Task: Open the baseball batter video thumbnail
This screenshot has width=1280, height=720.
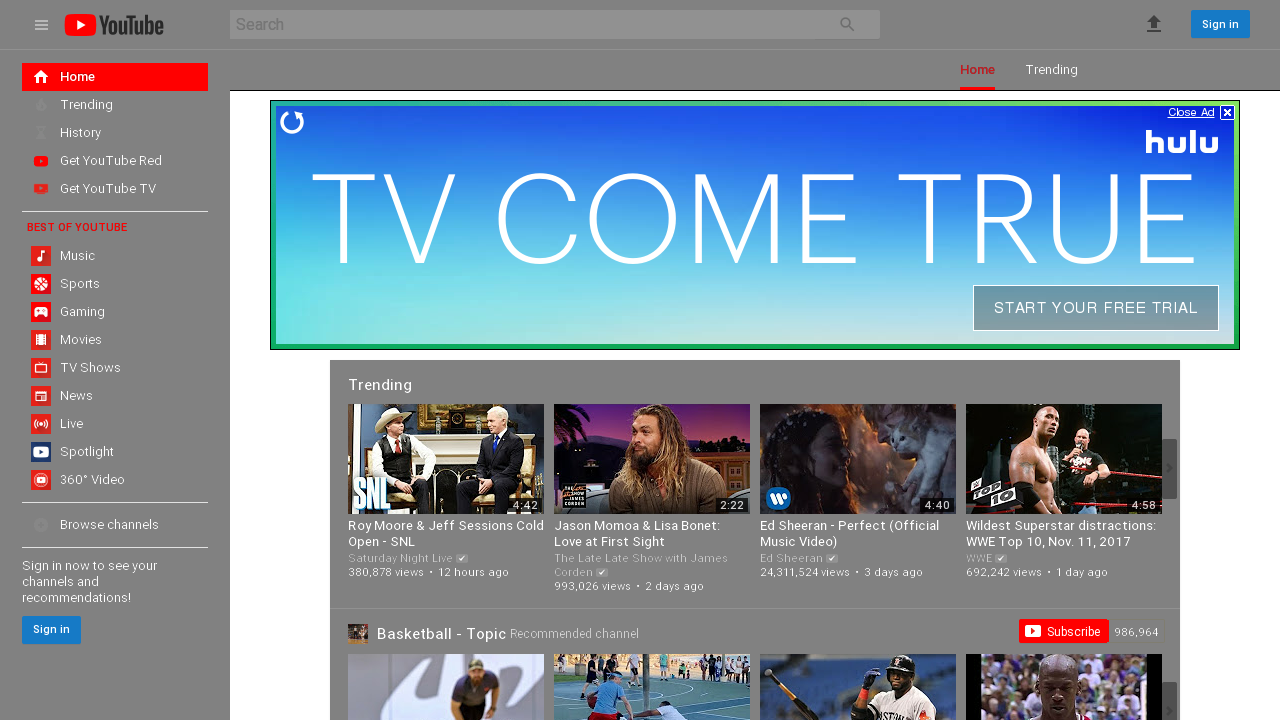Action: pyautogui.click(x=858, y=687)
